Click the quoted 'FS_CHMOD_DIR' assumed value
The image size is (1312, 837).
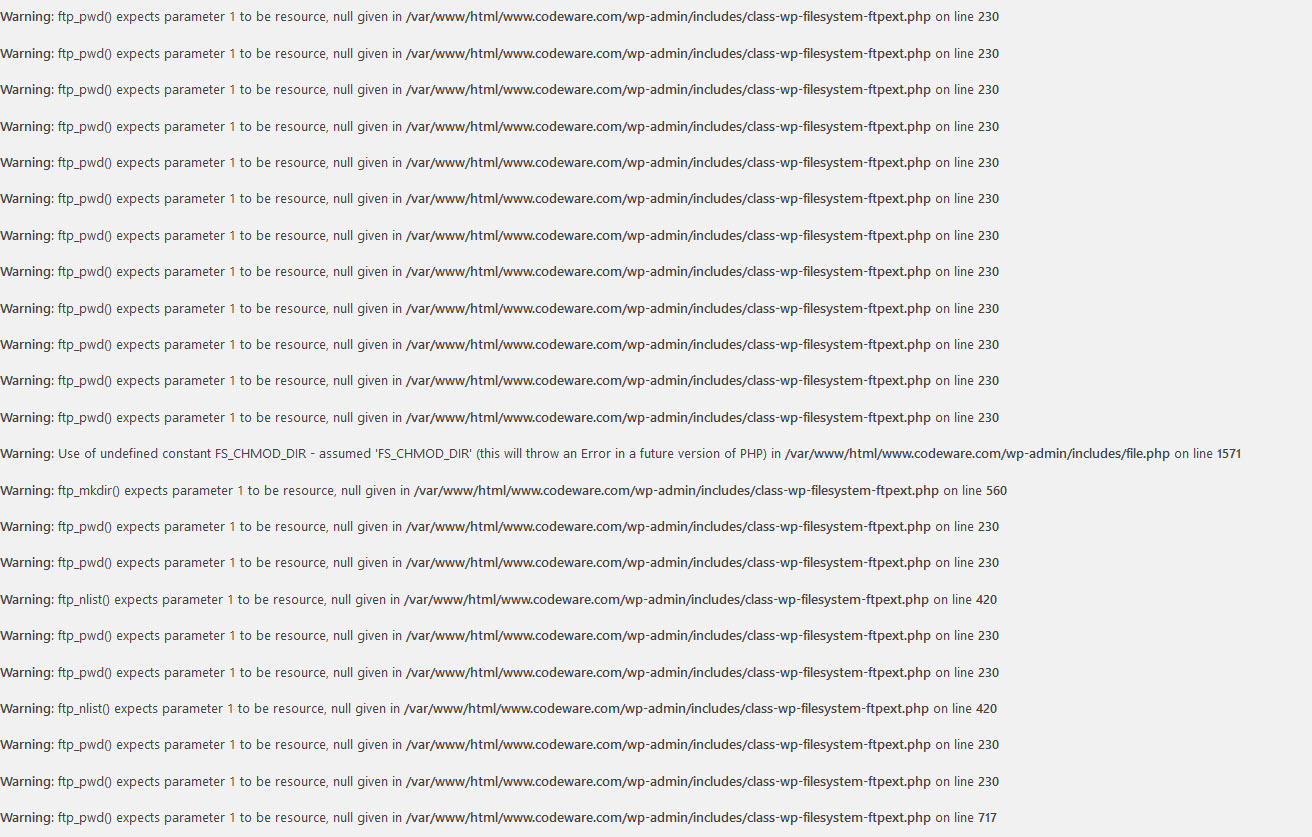(x=423, y=454)
